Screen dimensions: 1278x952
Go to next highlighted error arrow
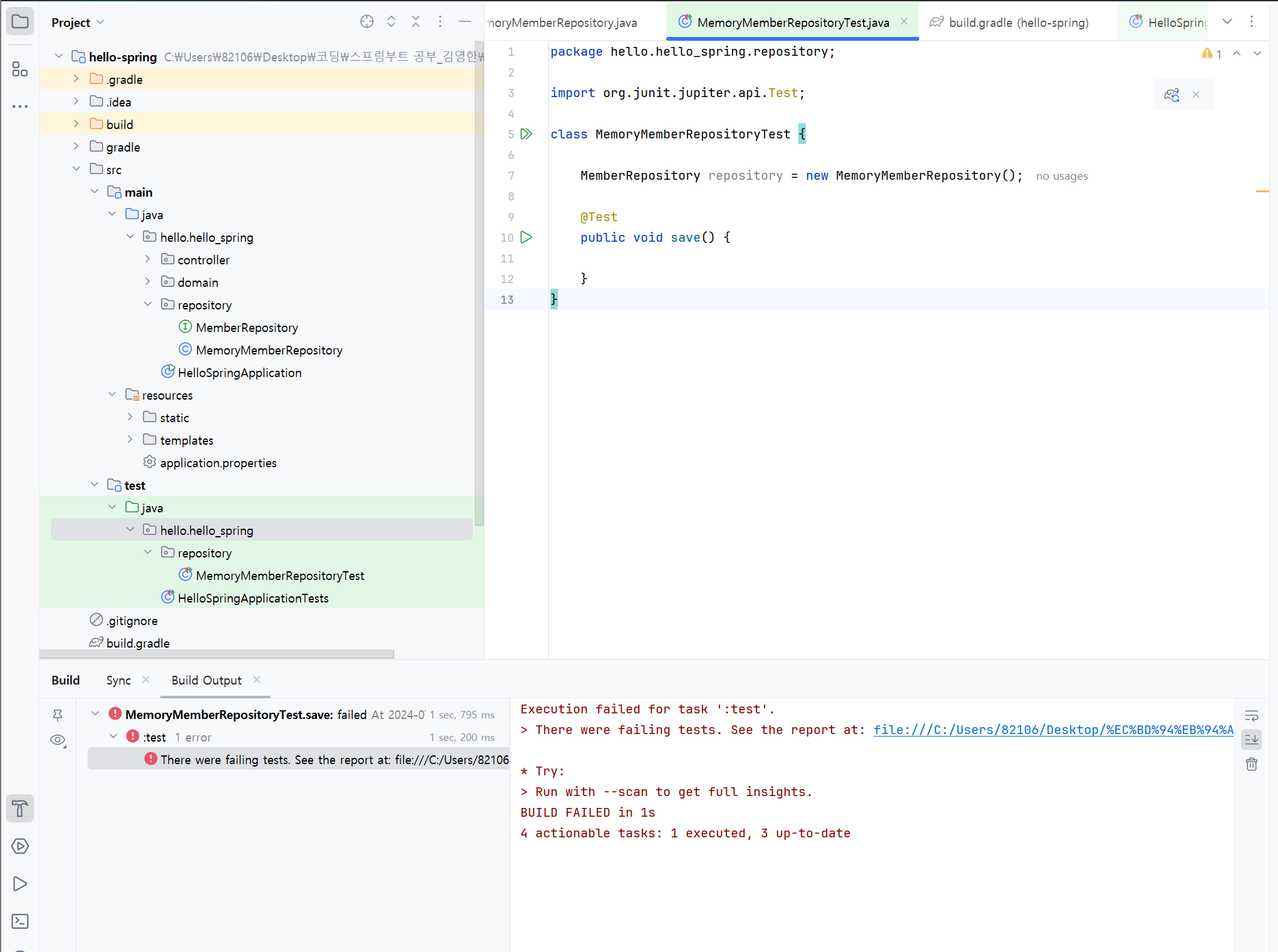(1257, 54)
